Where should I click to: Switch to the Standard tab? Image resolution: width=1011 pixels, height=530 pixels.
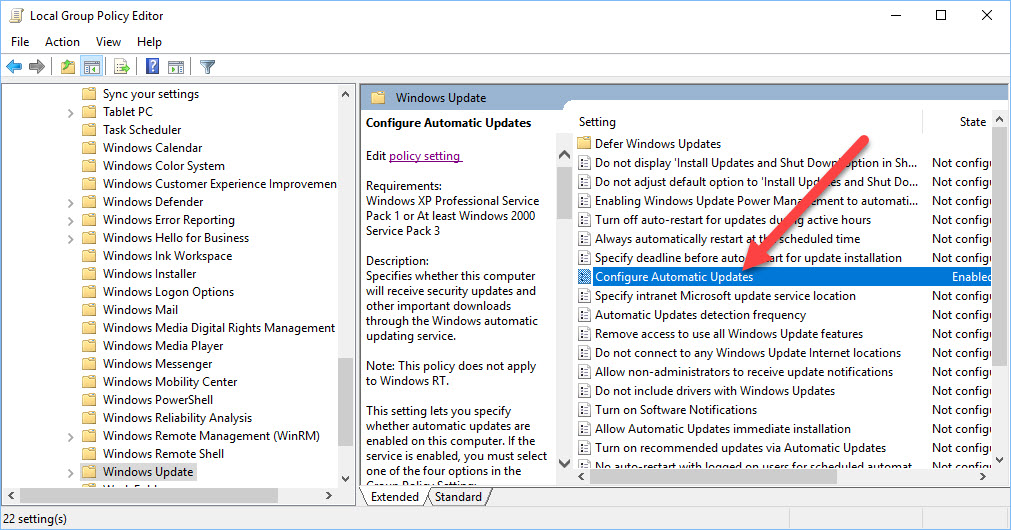pyautogui.click(x=458, y=497)
